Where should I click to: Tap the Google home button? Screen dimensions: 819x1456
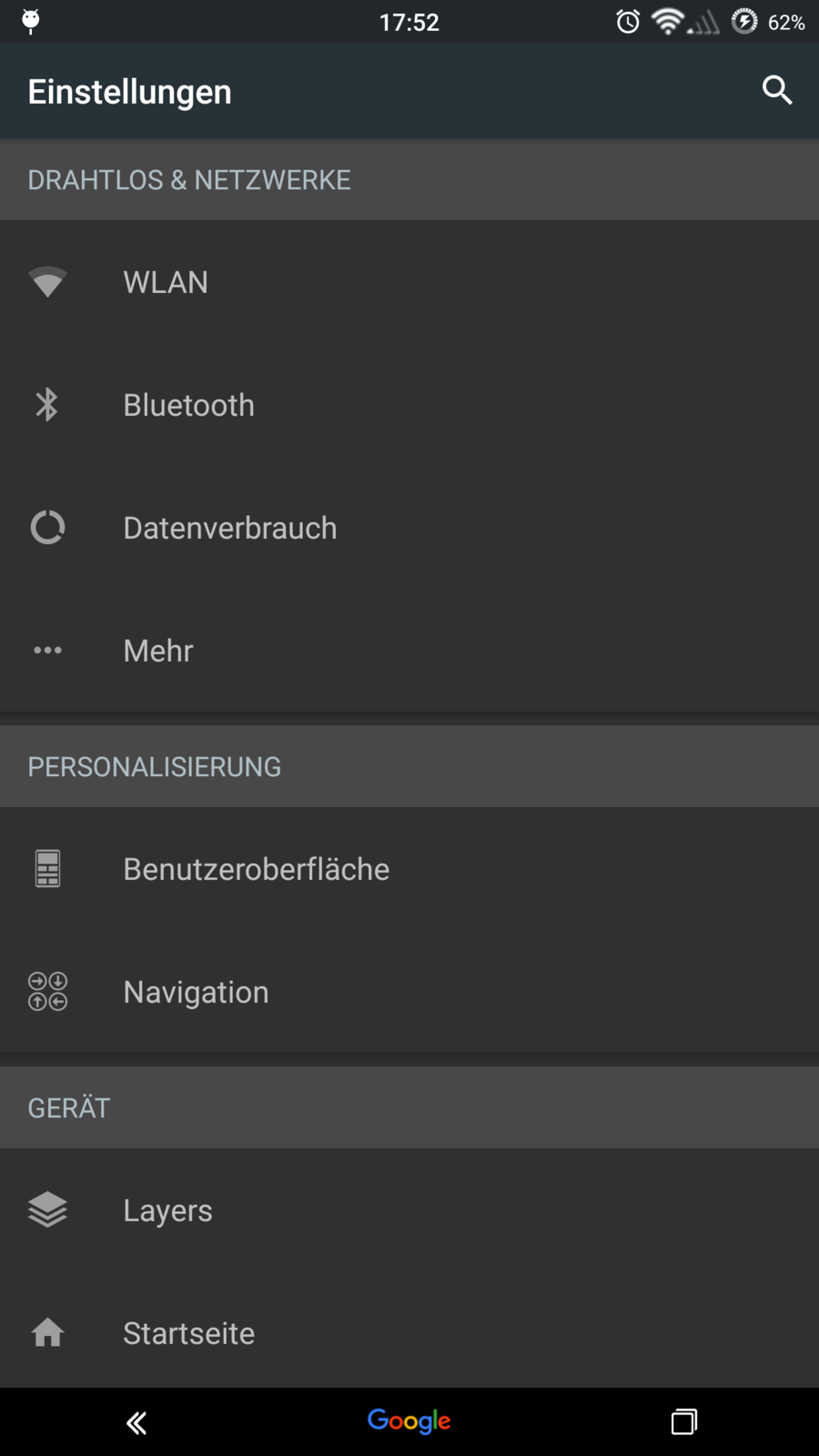pos(409,1421)
